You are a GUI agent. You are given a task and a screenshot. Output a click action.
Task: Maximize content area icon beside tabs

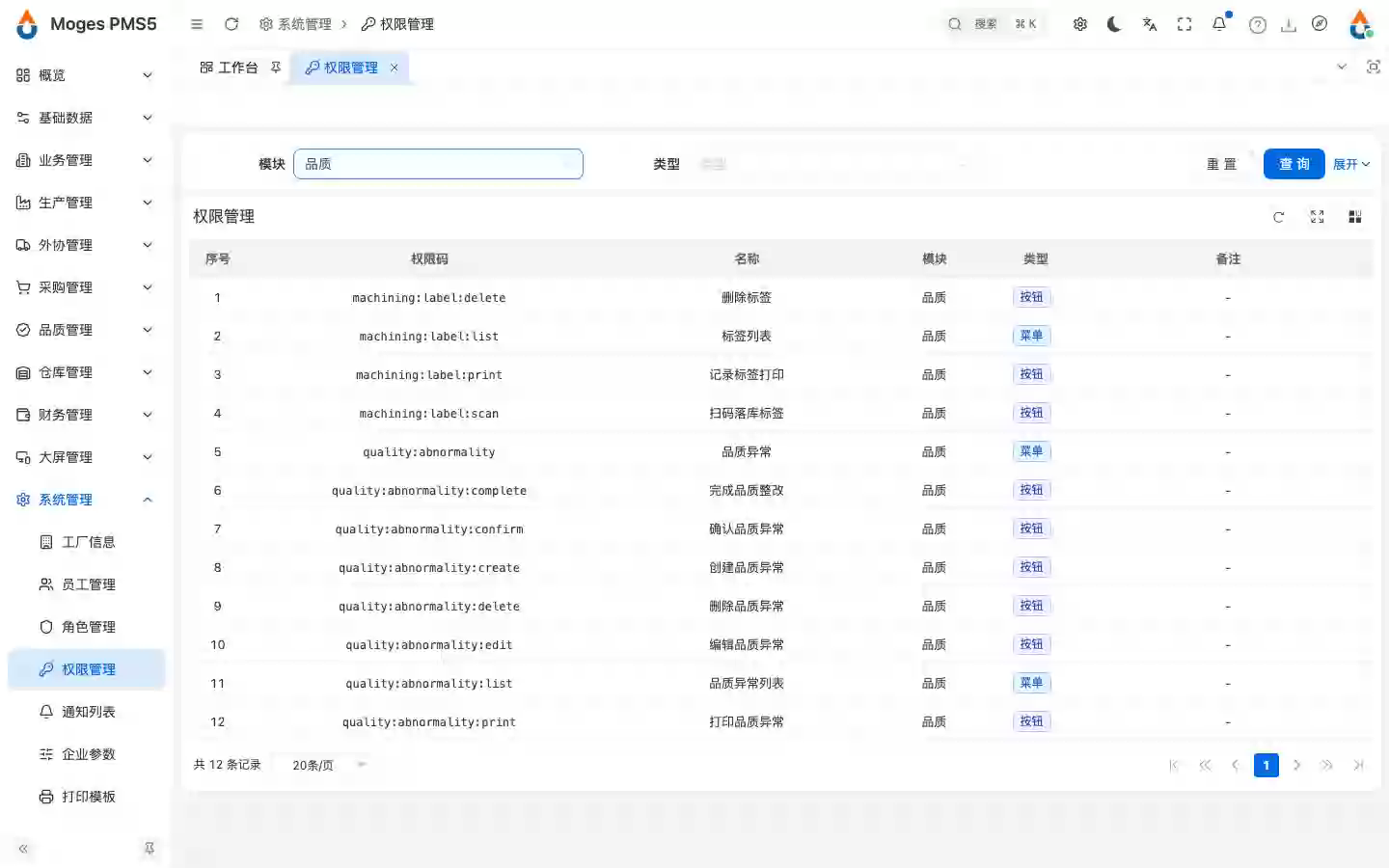coord(1374,67)
